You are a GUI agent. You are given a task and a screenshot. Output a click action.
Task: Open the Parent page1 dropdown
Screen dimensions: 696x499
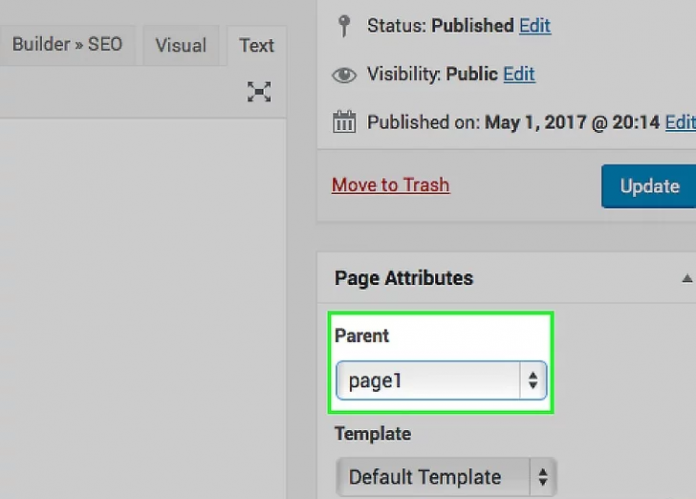[x=441, y=381]
